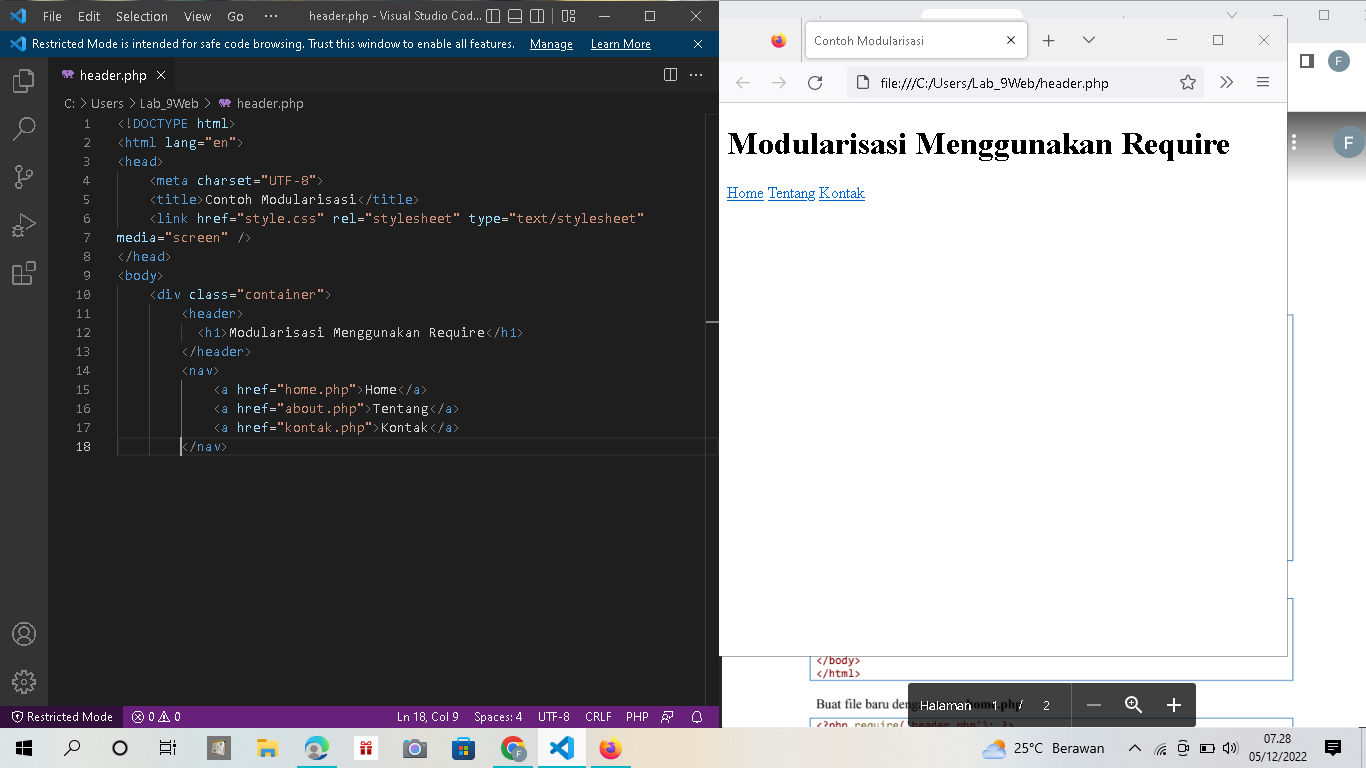Screen dimensions: 1366x768
Task: Zoom in the PDF viewer plus button
Action: (x=1174, y=705)
